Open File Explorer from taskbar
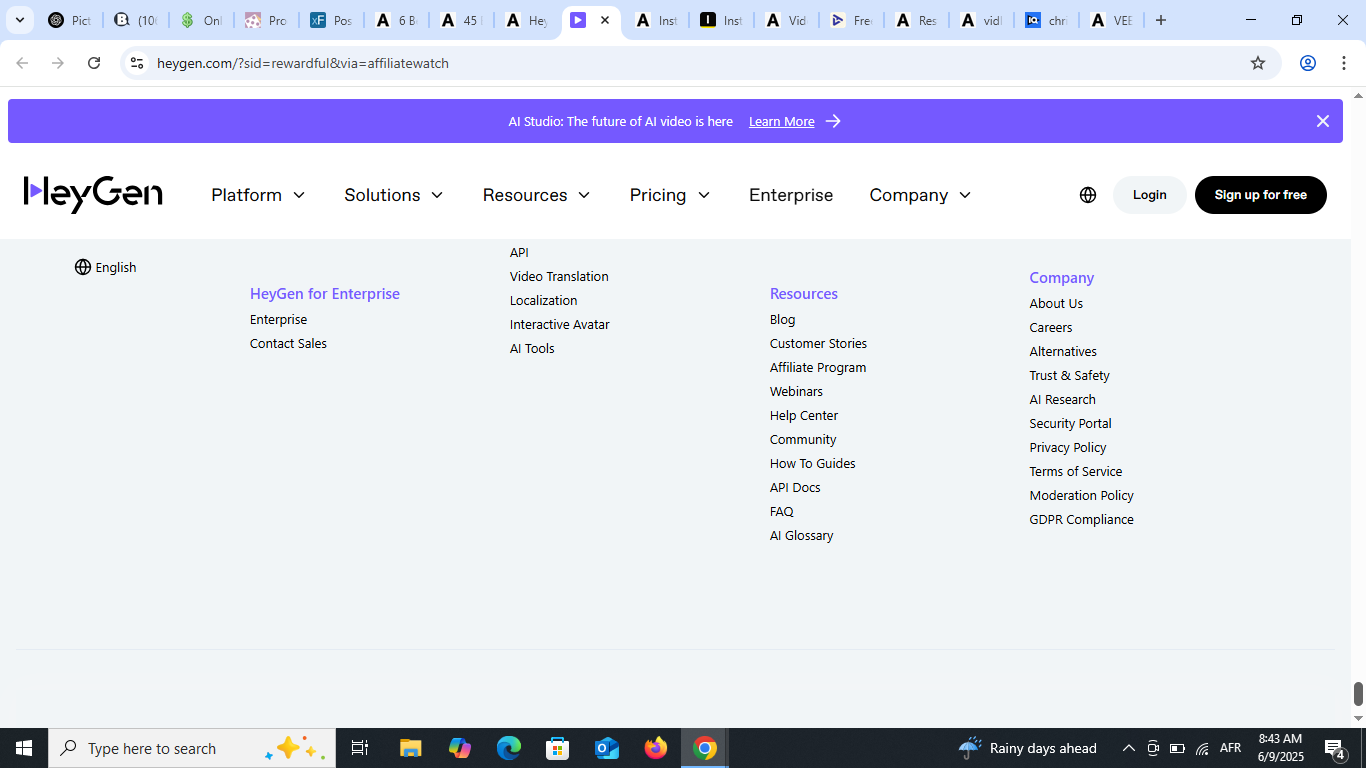 [x=410, y=748]
